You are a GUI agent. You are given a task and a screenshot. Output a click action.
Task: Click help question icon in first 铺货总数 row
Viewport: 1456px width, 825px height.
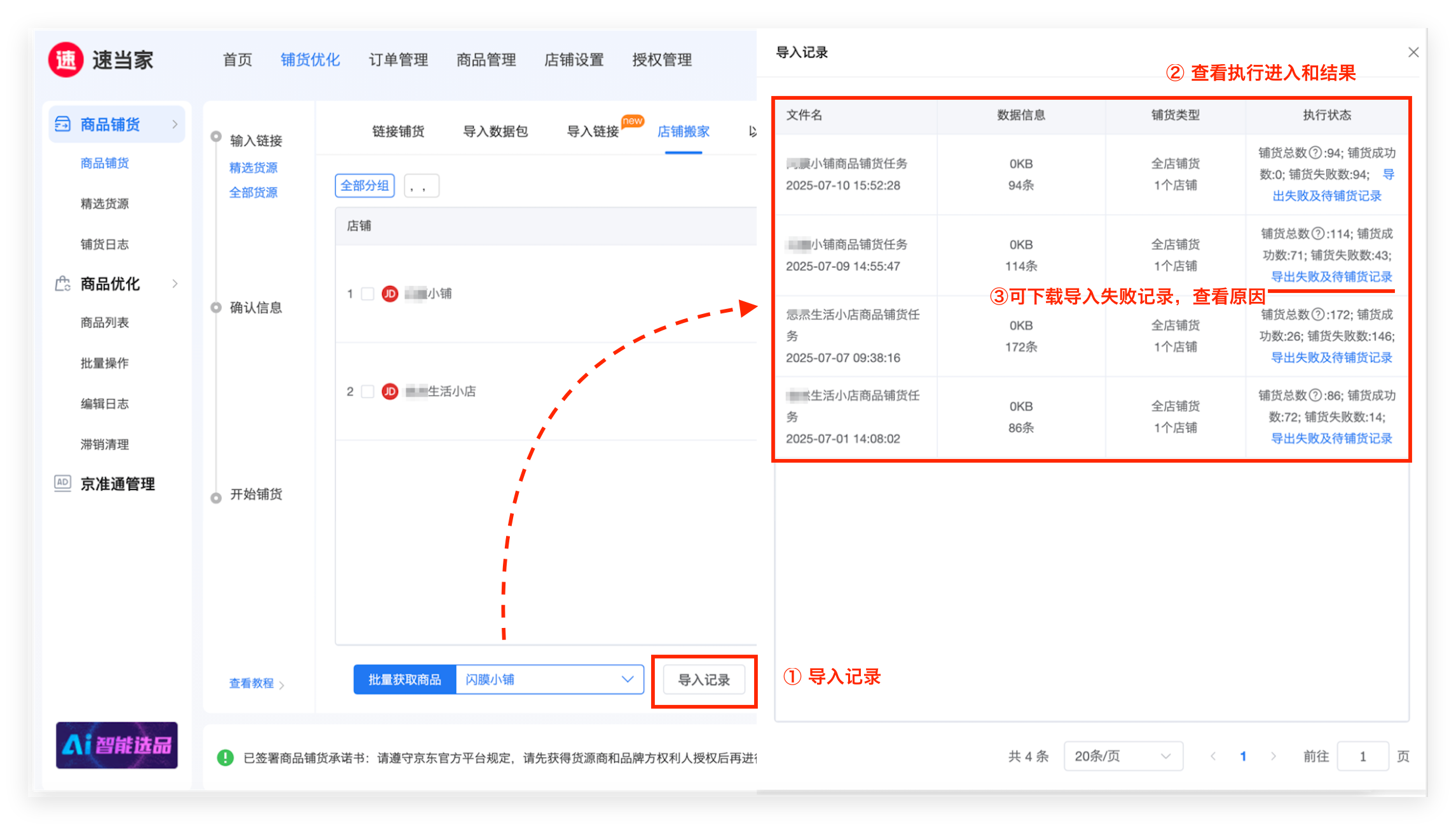[x=1315, y=153]
